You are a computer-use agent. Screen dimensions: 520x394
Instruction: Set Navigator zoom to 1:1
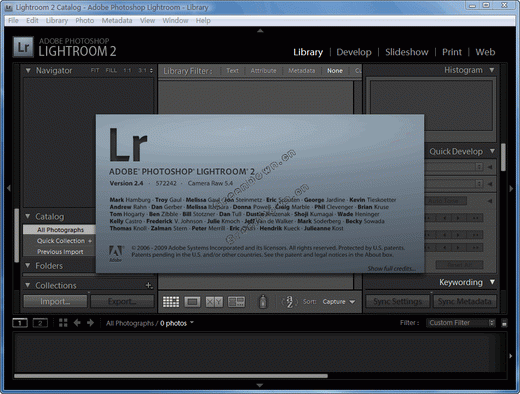(x=127, y=70)
